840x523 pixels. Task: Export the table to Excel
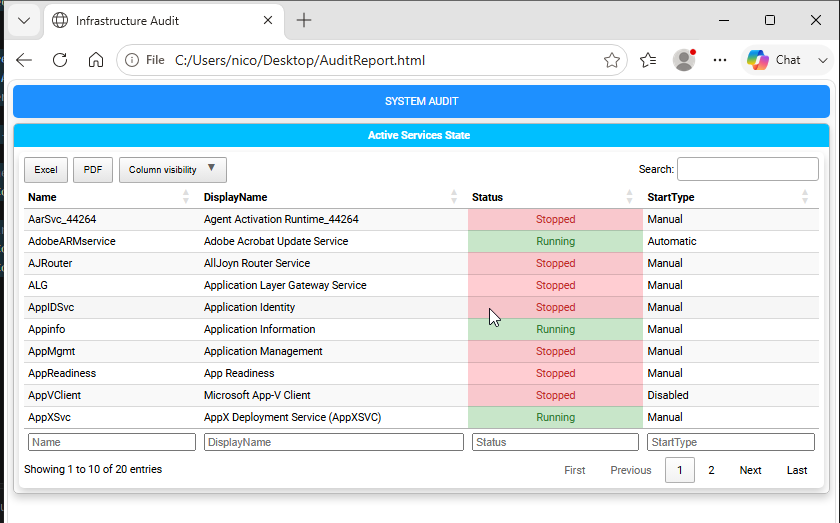coord(46,170)
